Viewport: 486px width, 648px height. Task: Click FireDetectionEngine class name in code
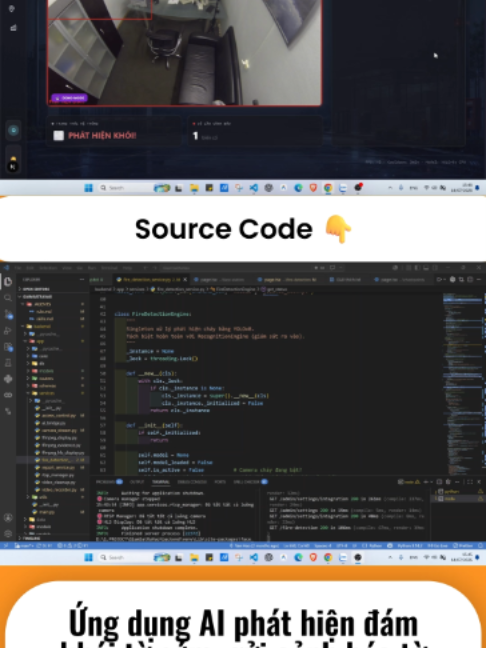(161, 314)
